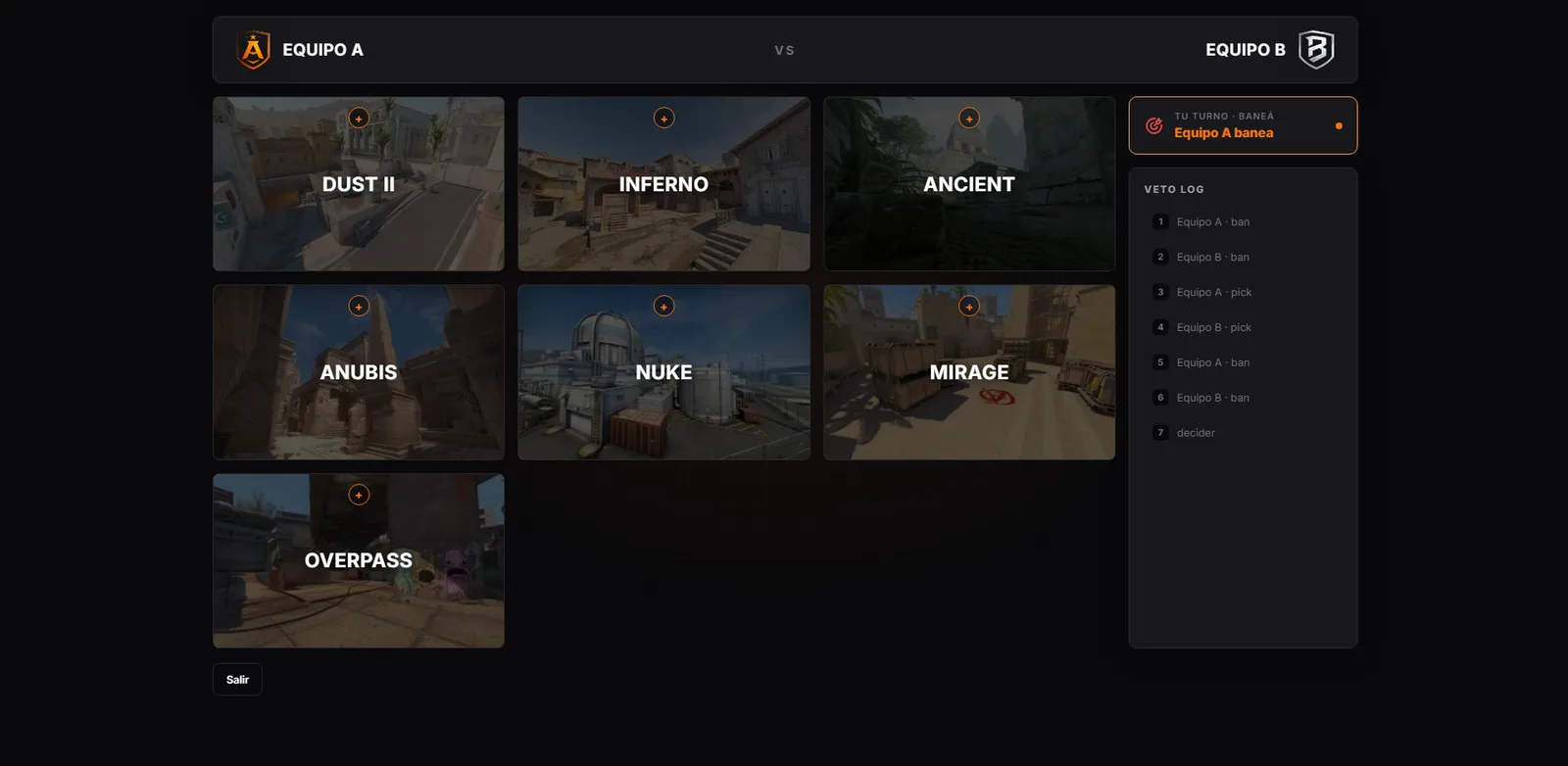Click the plus icon on Nuke
This screenshot has height=766, width=1568.
664,307
